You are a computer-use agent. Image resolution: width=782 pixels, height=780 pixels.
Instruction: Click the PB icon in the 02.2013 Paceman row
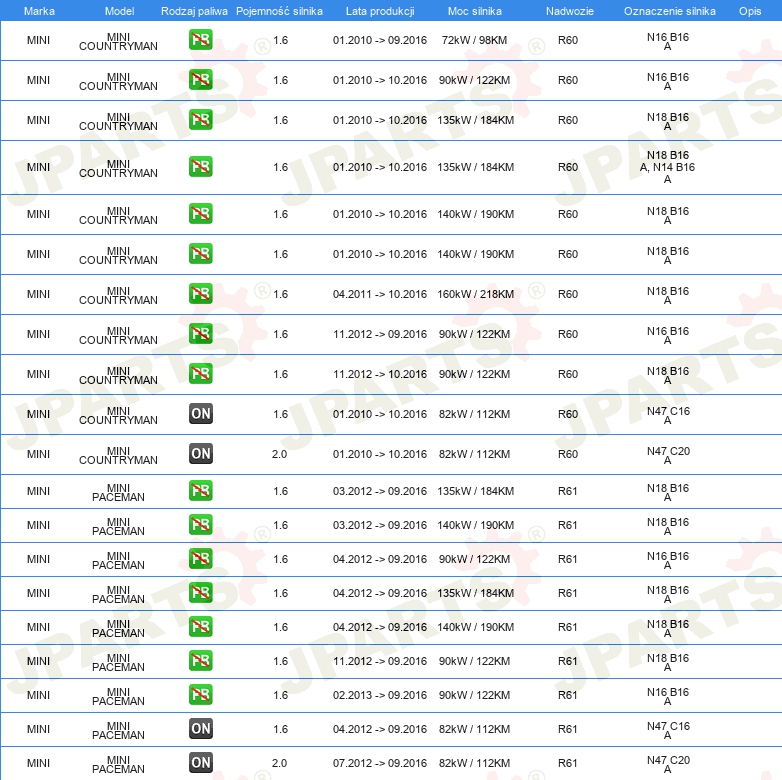click(x=200, y=695)
